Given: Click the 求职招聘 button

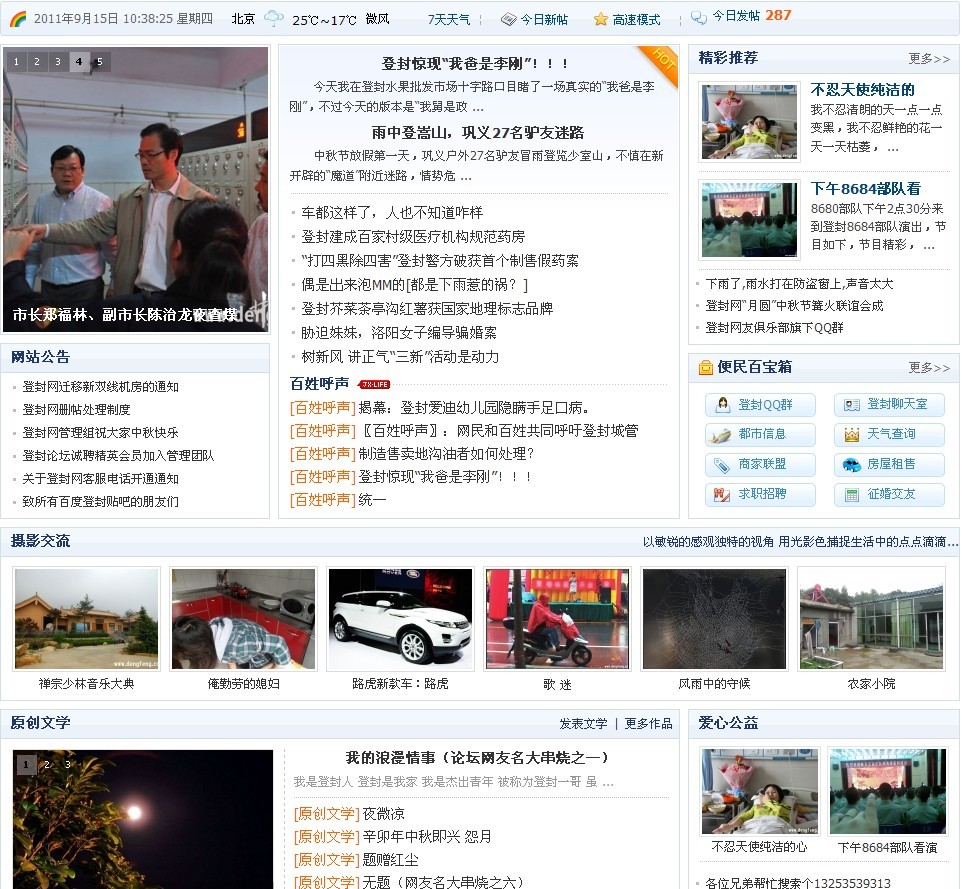Looking at the screenshot, I should click(760, 495).
